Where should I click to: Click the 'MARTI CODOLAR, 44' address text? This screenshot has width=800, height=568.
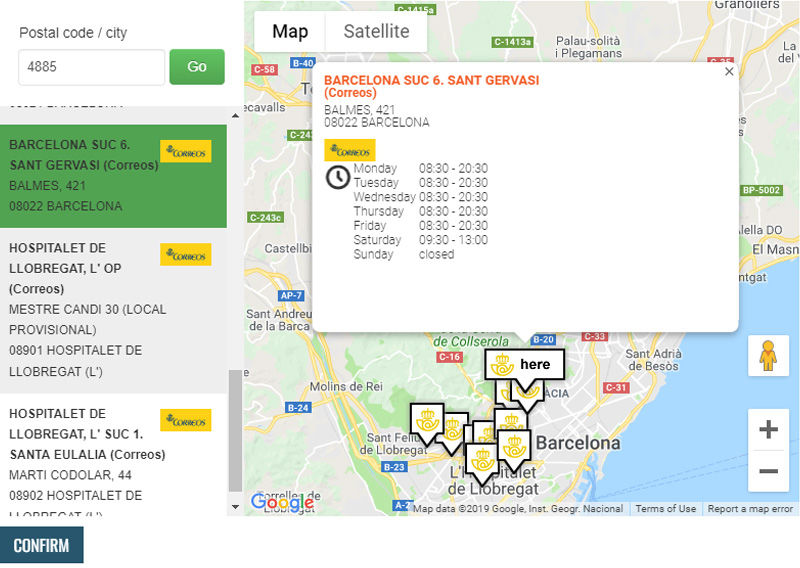coord(70,475)
